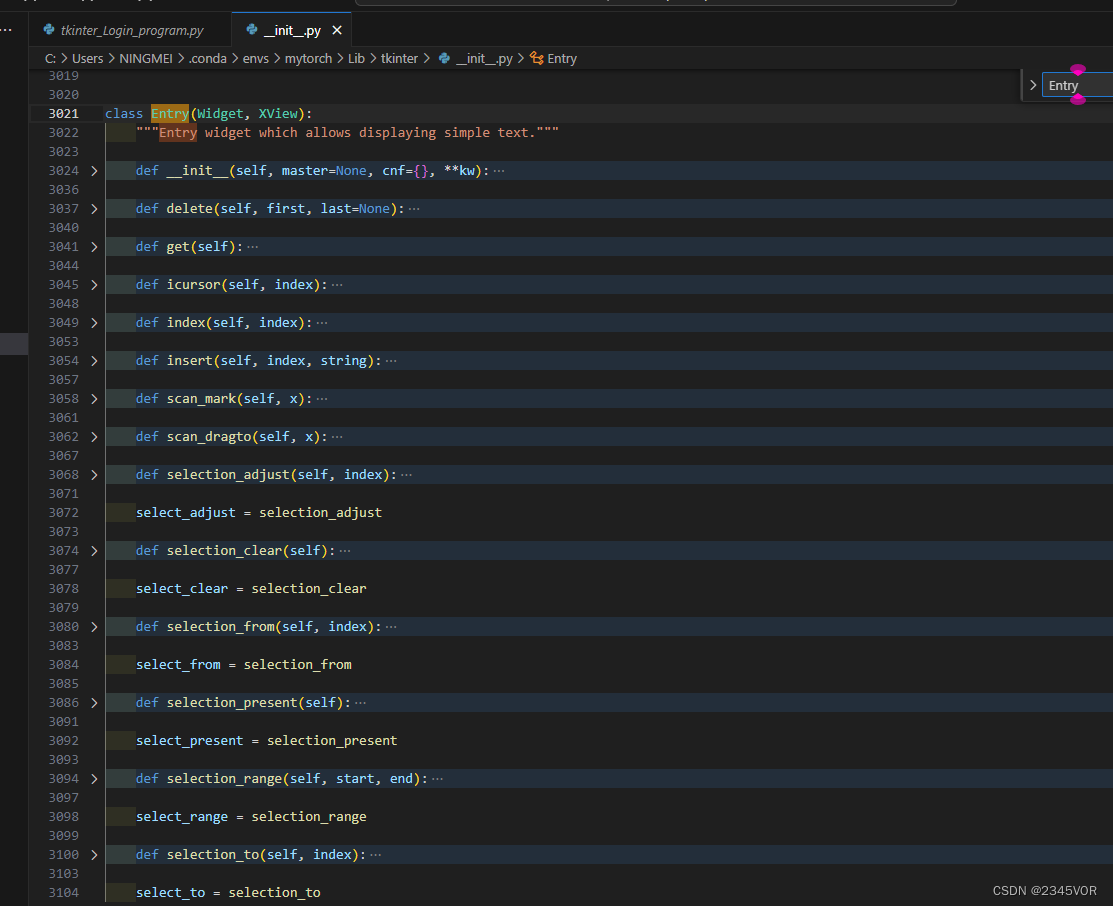This screenshot has width=1113, height=906.
Task: Click fold ellipsis after selection_adjust signature
Action: pyautogui.click(x=407, y=474)
